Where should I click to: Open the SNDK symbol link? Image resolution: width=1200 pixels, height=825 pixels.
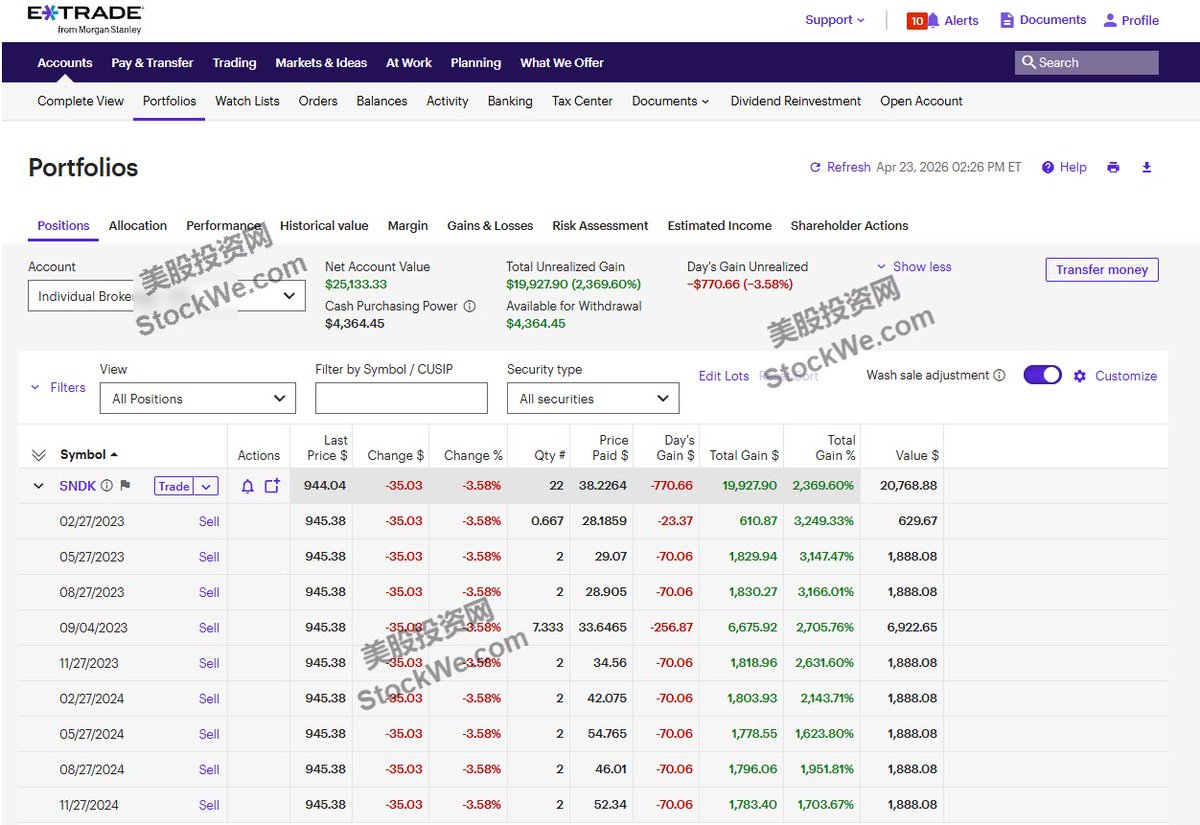78,486
